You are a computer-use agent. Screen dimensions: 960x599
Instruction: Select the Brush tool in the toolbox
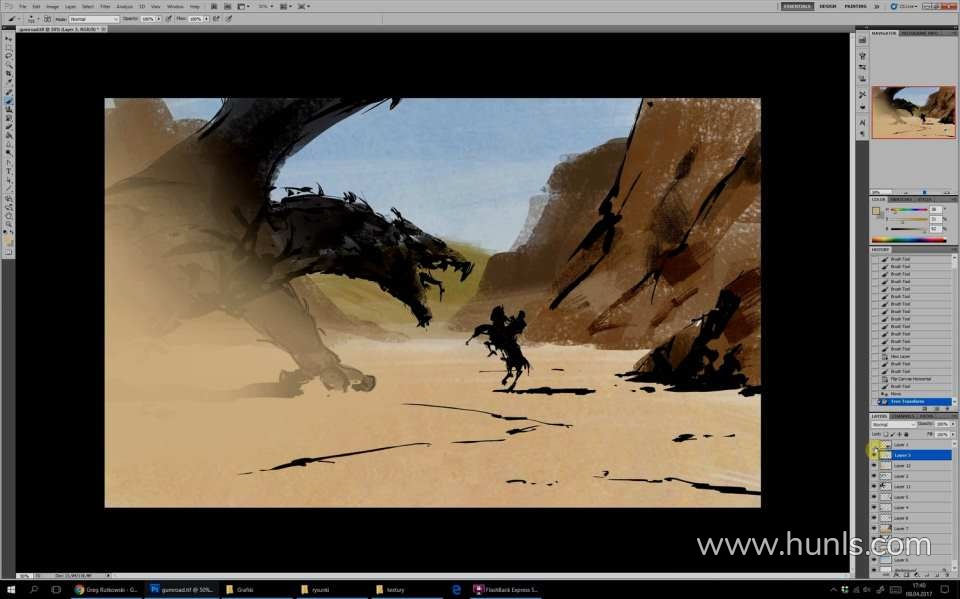point(9,100)
